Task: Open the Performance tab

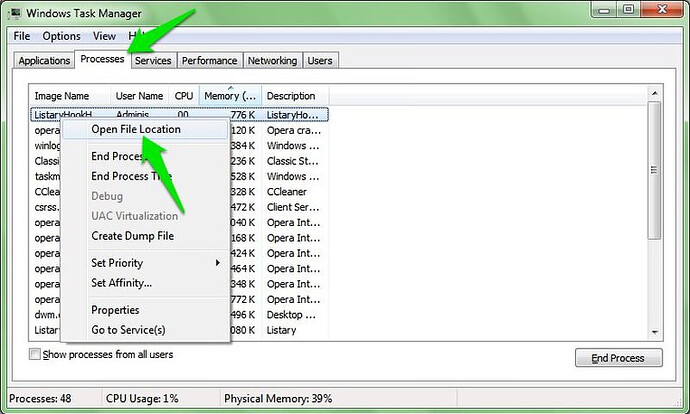Action: pos(209,61)
